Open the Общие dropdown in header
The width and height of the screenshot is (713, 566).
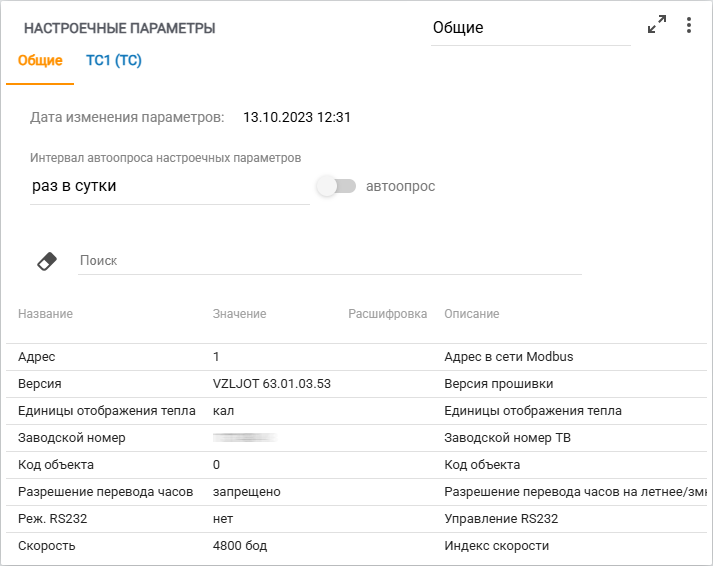[530, 28]
